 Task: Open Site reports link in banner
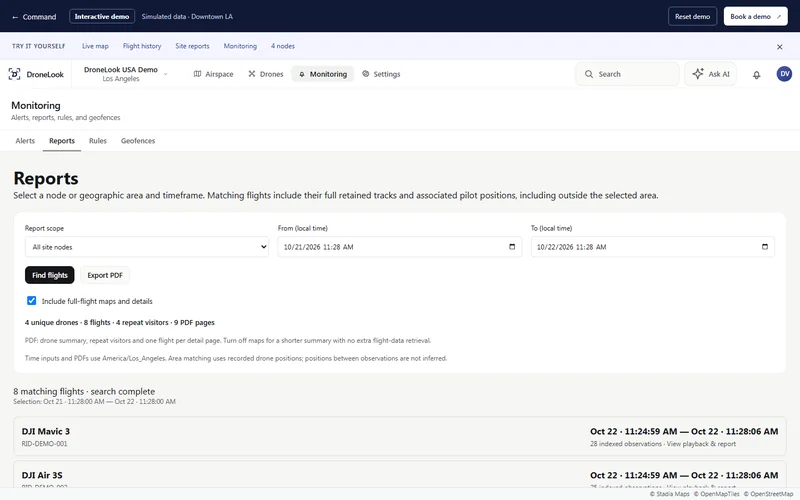(x=192, y=46)
